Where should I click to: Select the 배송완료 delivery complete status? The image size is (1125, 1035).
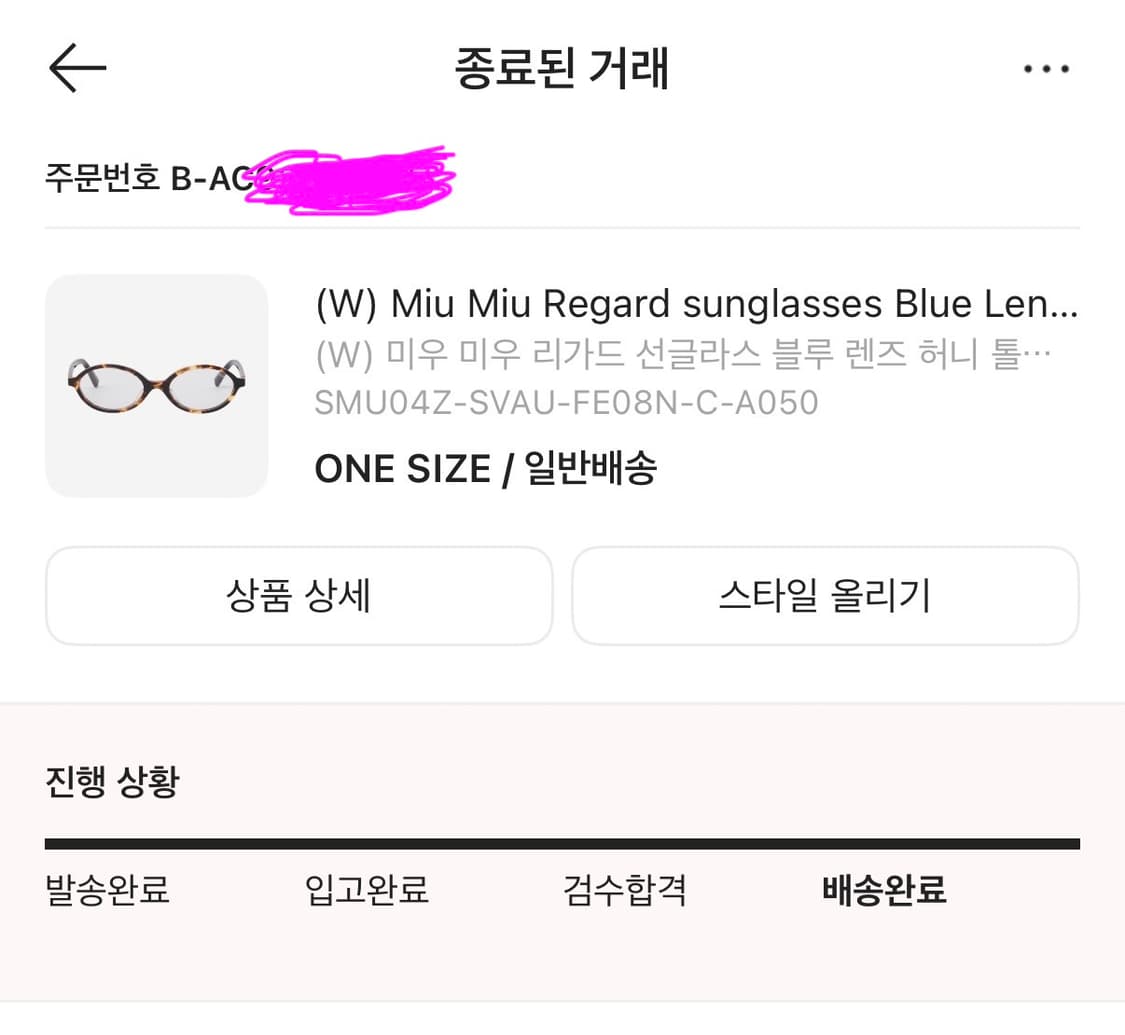tap(883, 891)
